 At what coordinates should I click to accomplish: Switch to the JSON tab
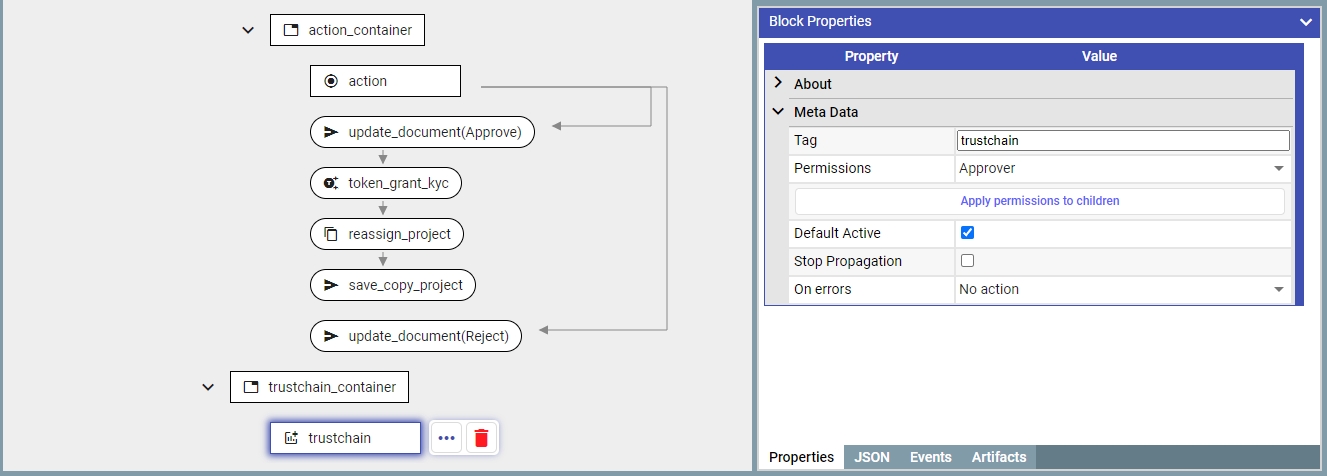[872, 457]
